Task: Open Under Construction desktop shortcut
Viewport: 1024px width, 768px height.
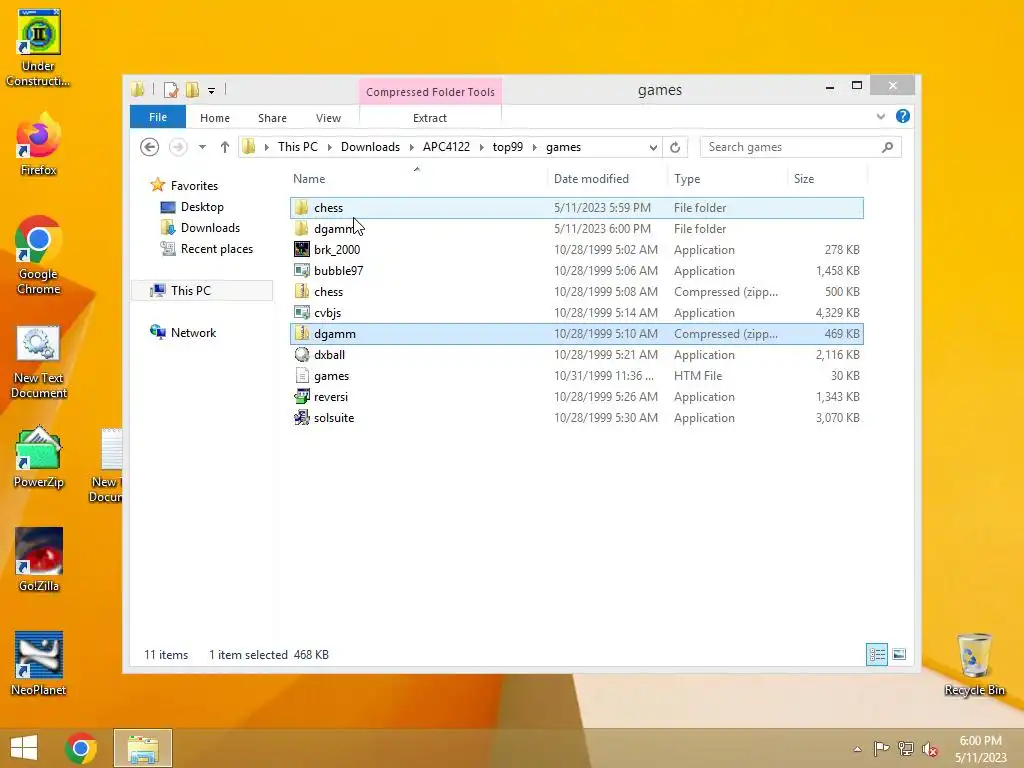Action: tap(39, 48)
